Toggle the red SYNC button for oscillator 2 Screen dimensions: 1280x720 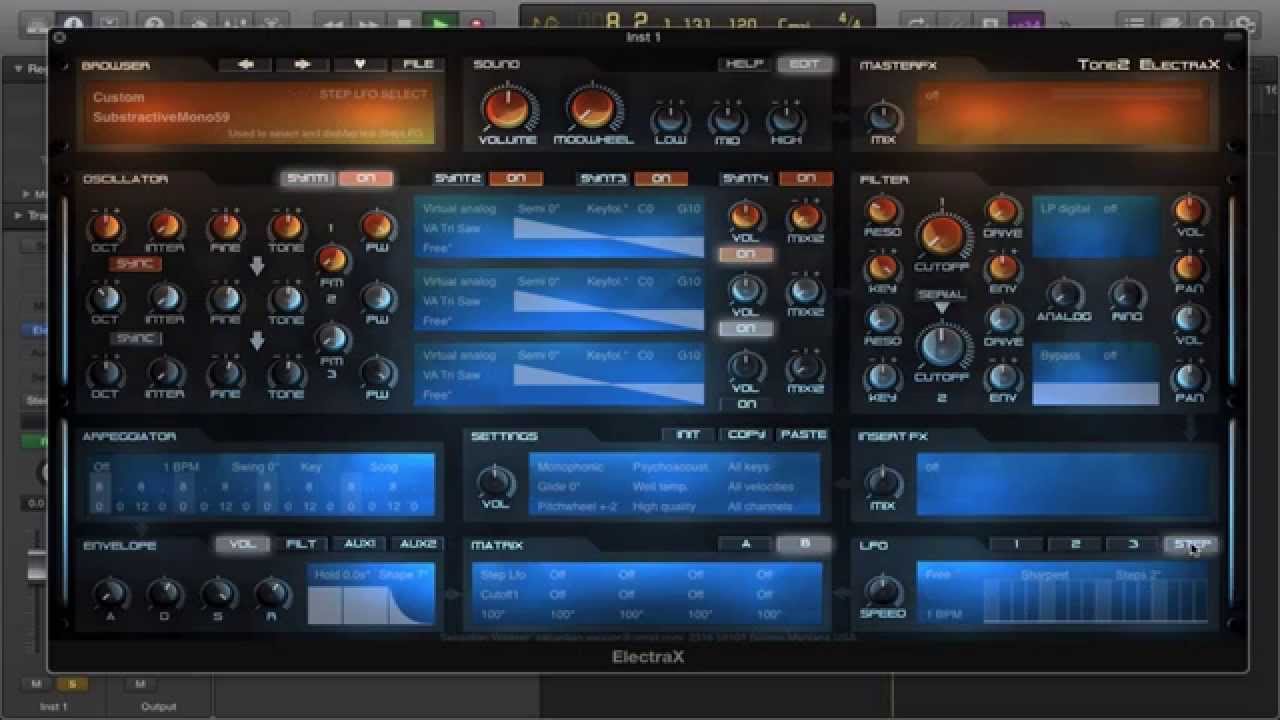coord(135,264)
